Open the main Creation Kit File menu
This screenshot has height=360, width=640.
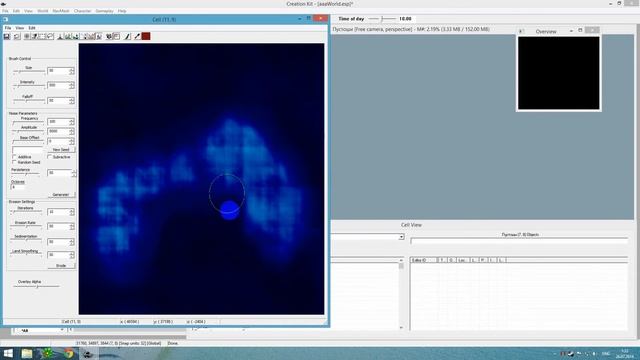click(x=5, y=11)
